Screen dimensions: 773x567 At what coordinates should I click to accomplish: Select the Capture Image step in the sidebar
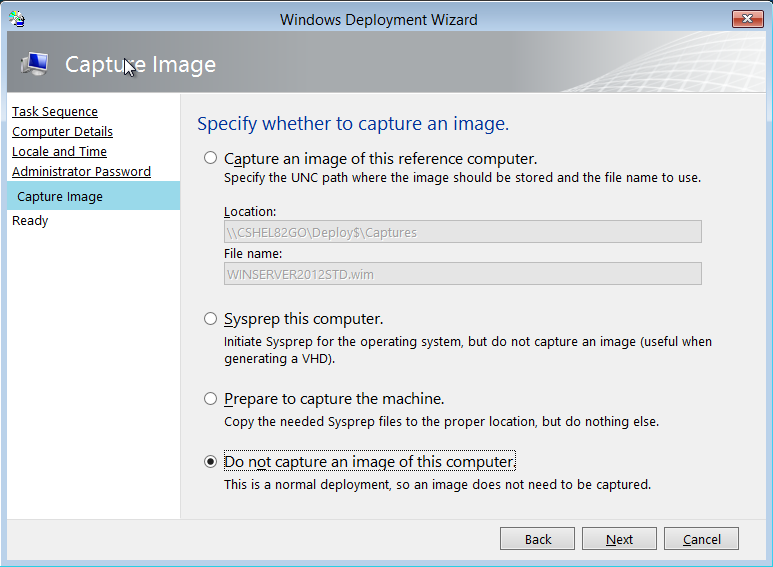[x=60, y=196]
